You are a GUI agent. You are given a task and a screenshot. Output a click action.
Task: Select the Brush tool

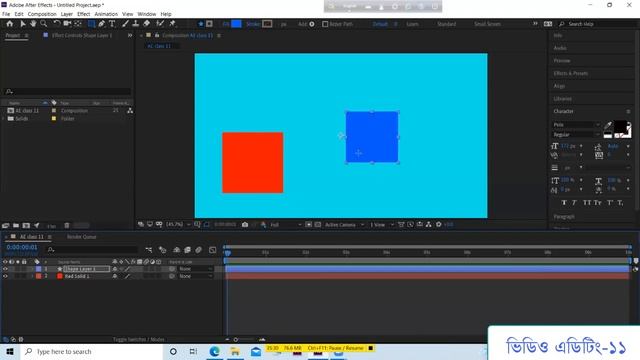click(125, 24)
